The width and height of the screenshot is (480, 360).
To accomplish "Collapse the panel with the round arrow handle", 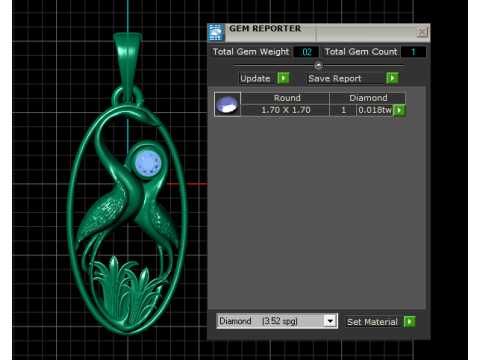I will pos(318,65).
